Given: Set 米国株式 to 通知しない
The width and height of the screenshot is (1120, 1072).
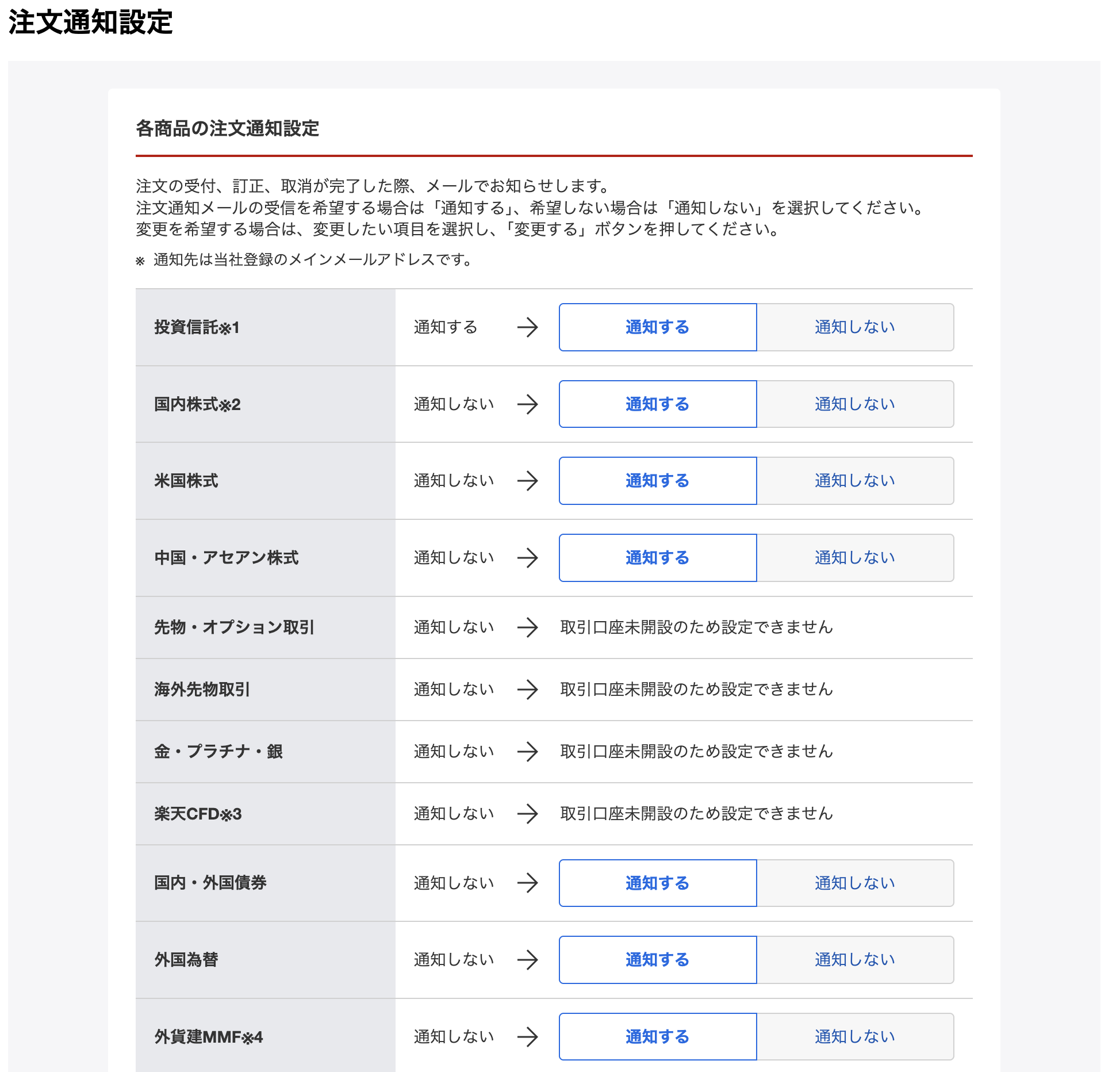Looking at the screenshot, I should coord(855,481).
